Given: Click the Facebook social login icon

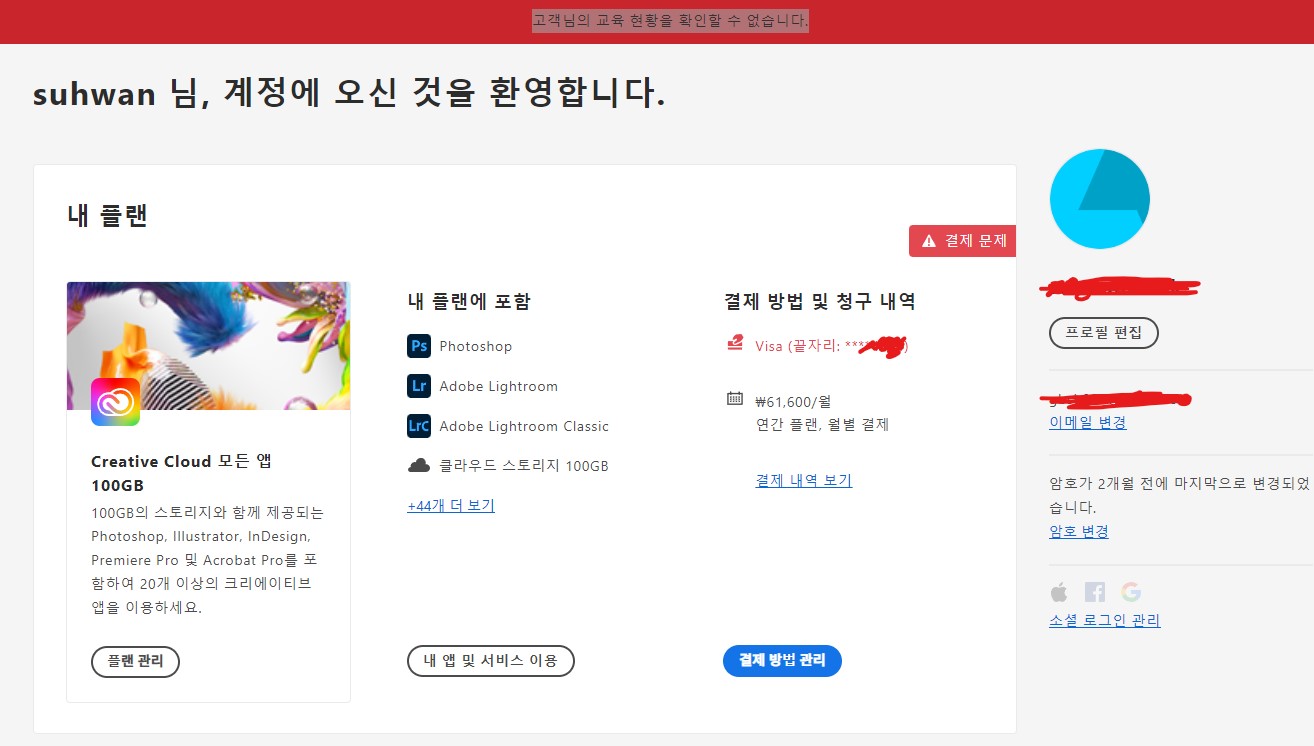Looking at the screenshot, I should (x=1095, y=591).
